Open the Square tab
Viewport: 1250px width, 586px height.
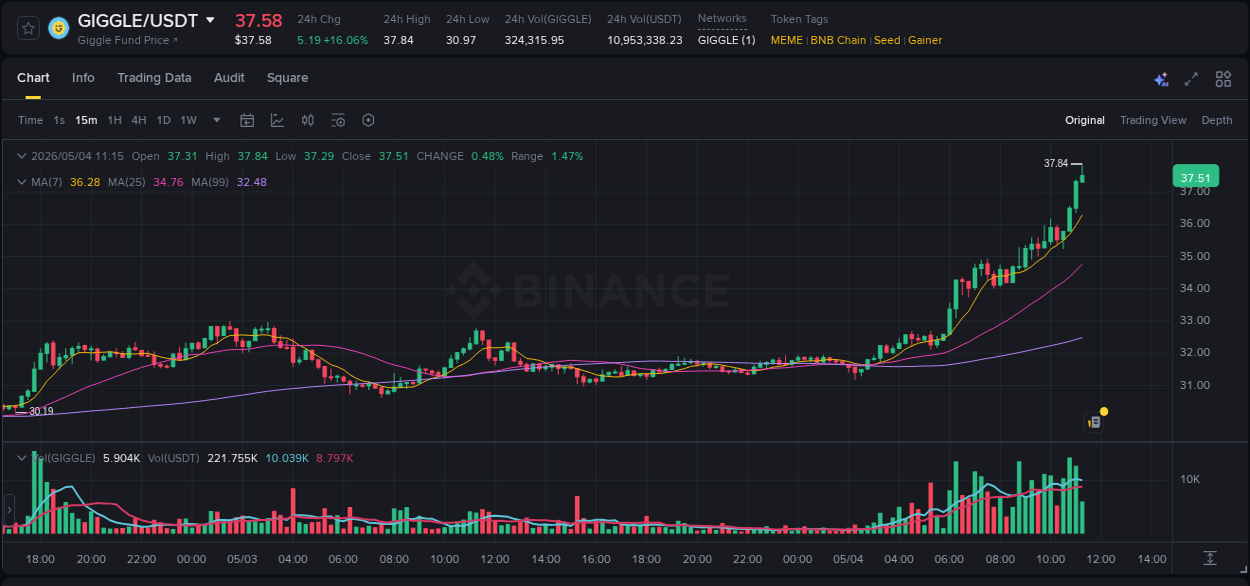point(287,78)
